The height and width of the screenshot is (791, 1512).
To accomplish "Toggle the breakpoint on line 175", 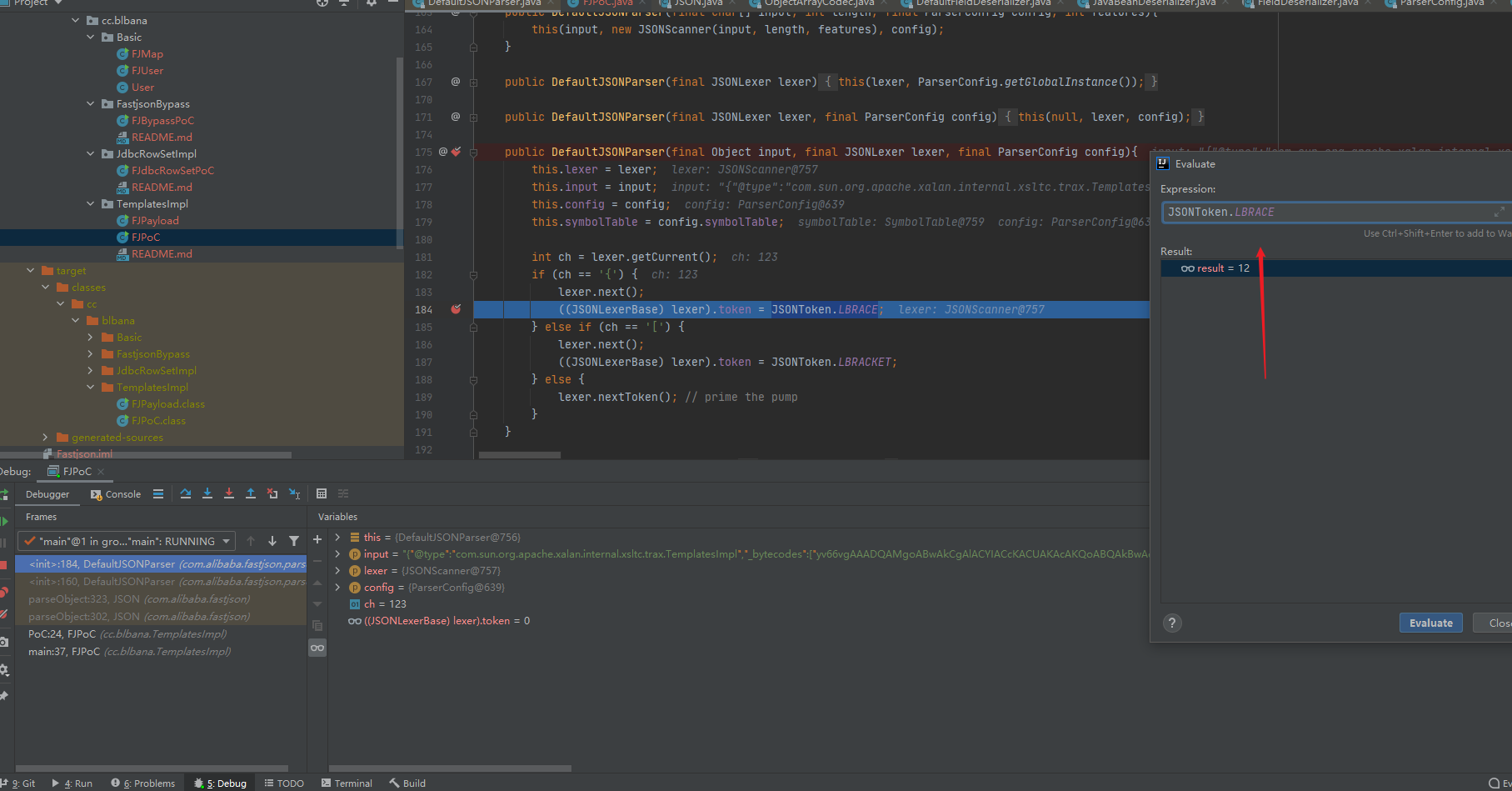I will tap(456, 152).
